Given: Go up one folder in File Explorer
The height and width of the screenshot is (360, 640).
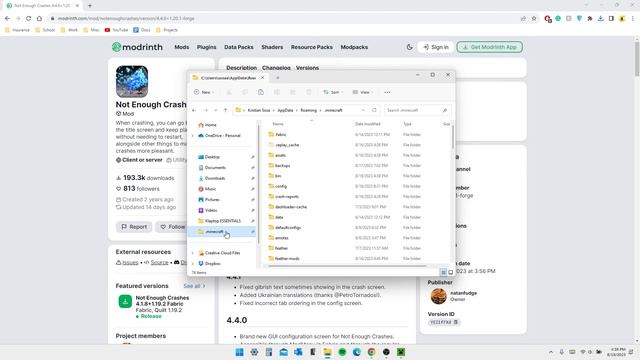Looking at the screenshot, I should [x=225, y=110].
